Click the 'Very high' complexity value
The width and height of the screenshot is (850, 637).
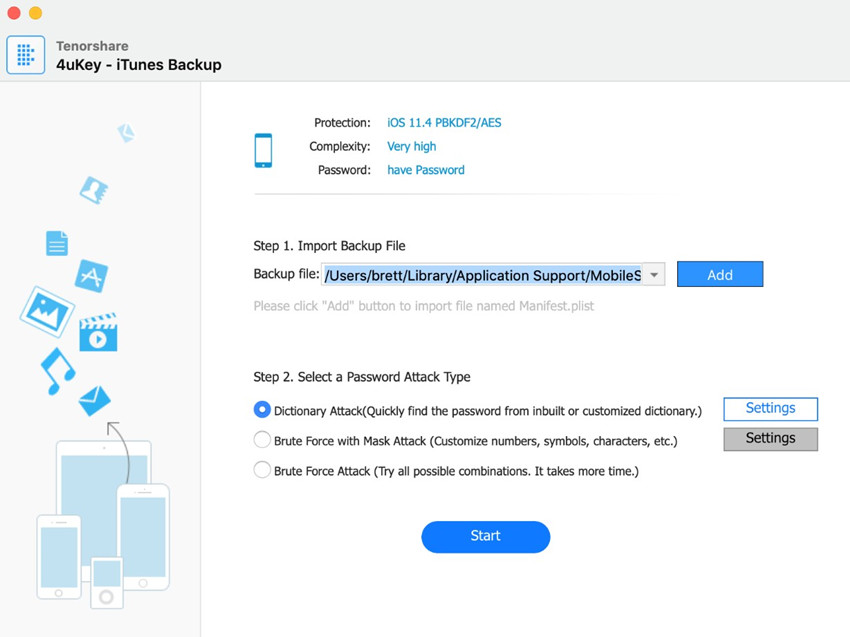(411, 146)
